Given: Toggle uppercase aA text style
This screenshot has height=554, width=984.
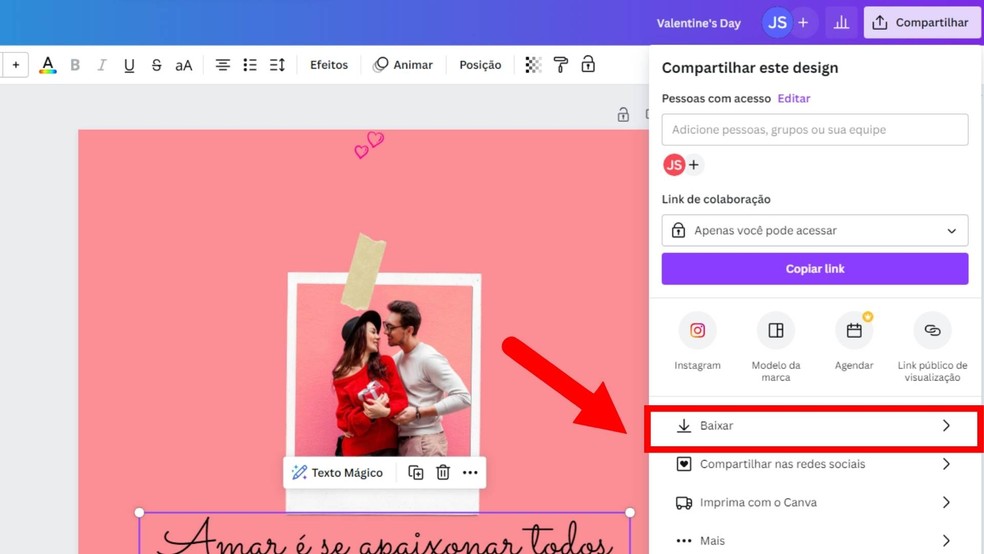Looking at the screenshot, I should click(x=183, y=65).
